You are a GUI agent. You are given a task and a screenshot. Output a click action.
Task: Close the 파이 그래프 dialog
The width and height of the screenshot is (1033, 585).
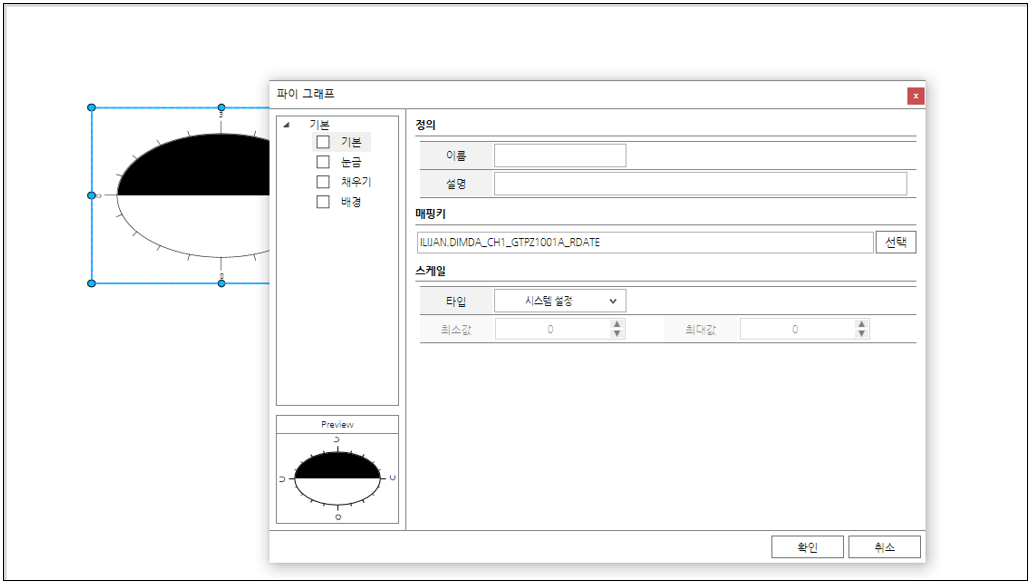pyautogui.click(x=915, y=96)
